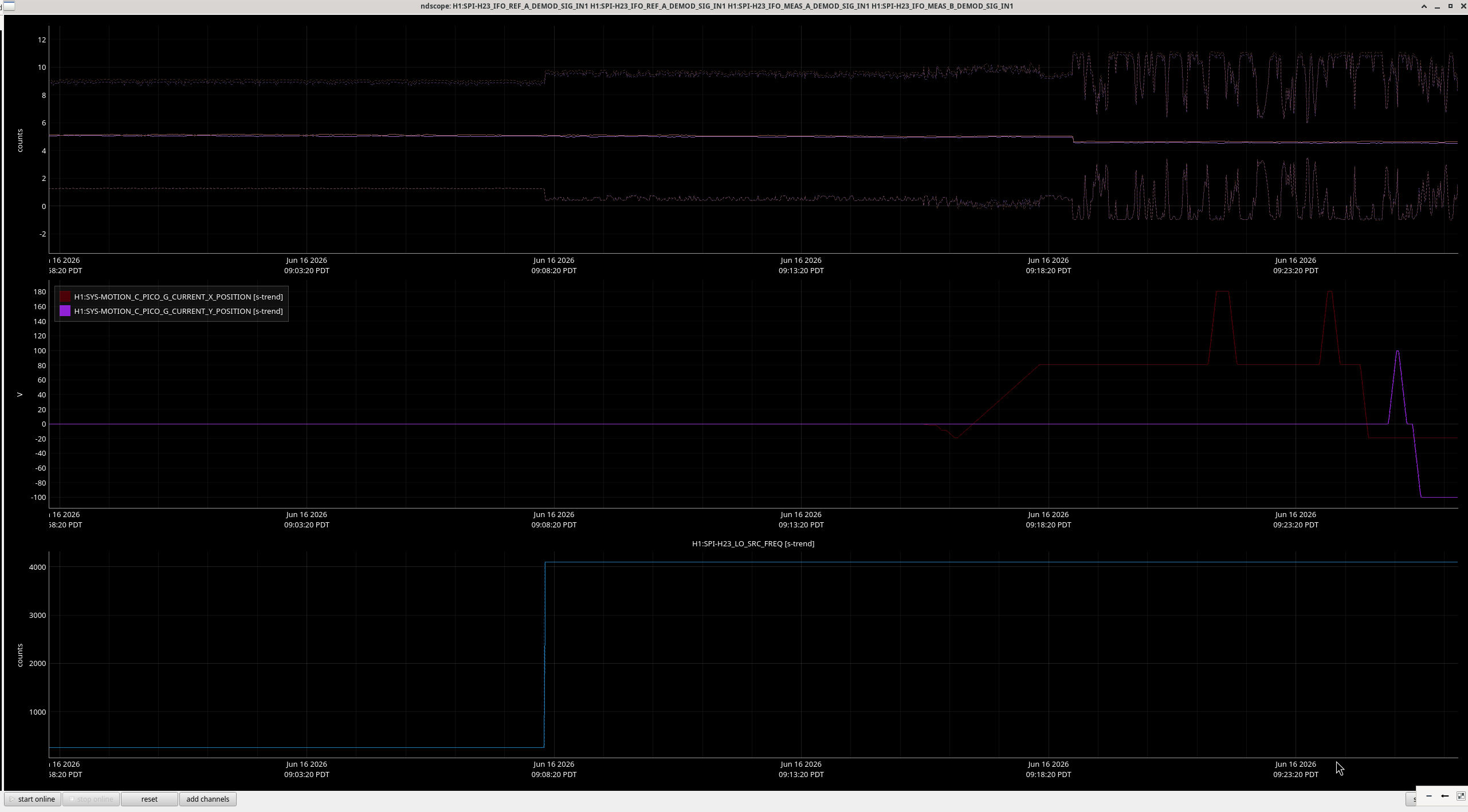This screenshot has width=1468, height=812.
Task: Click the 09:23:20 PDT time label under bottom plot
Action: [1296, 774]
